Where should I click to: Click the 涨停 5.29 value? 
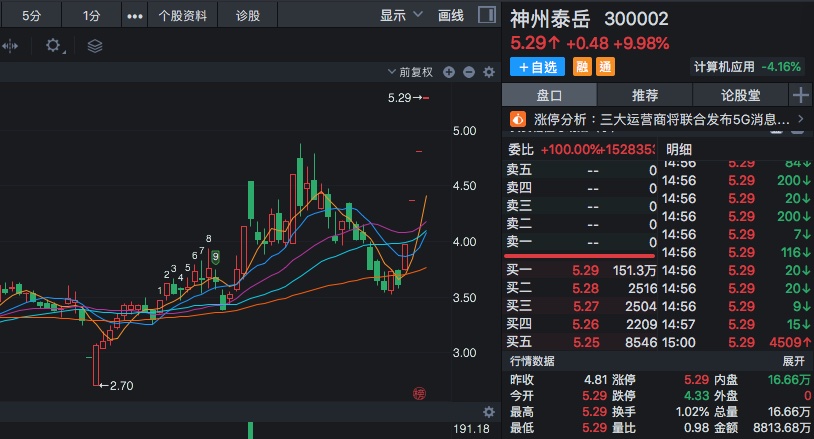(696, 380)
